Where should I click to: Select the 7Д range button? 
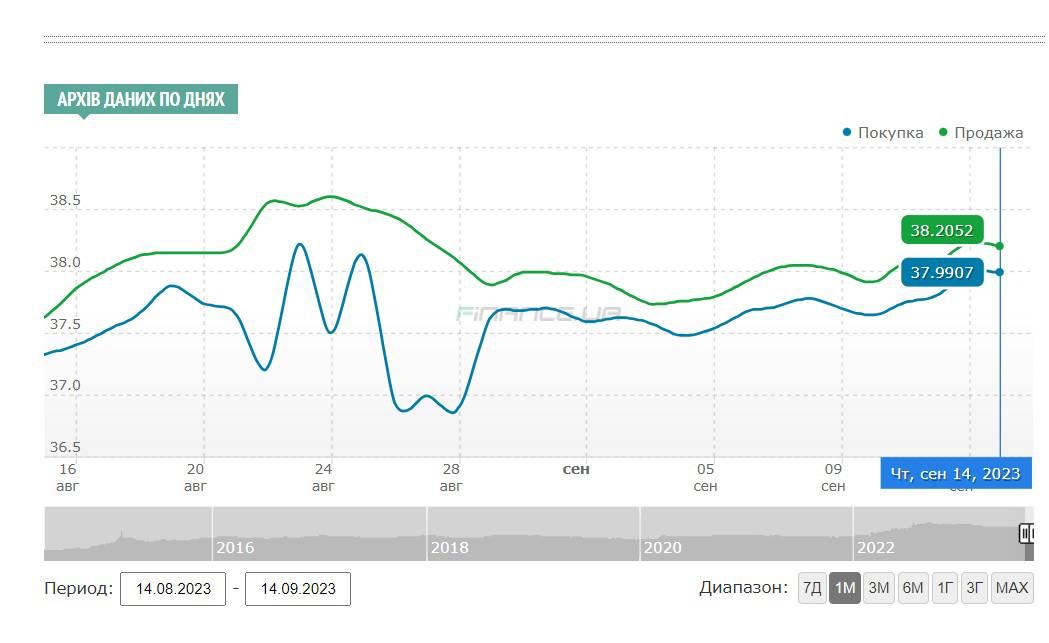point(812,588)
